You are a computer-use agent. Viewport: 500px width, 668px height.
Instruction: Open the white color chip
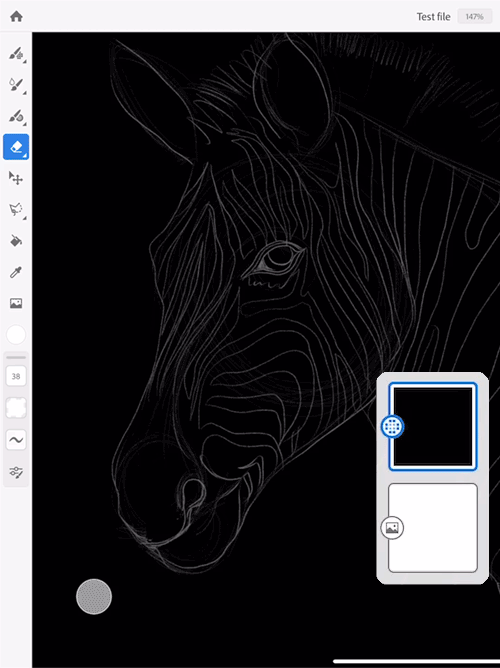click(x=16, y=334)
